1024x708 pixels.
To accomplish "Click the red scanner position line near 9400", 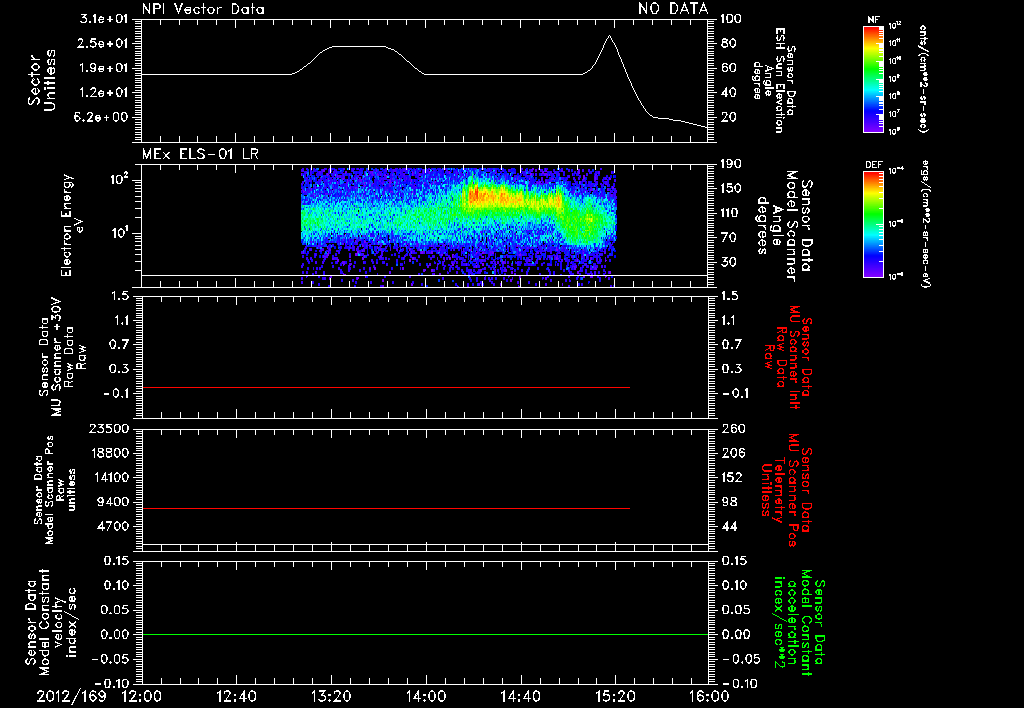I will tap(386, 508).
